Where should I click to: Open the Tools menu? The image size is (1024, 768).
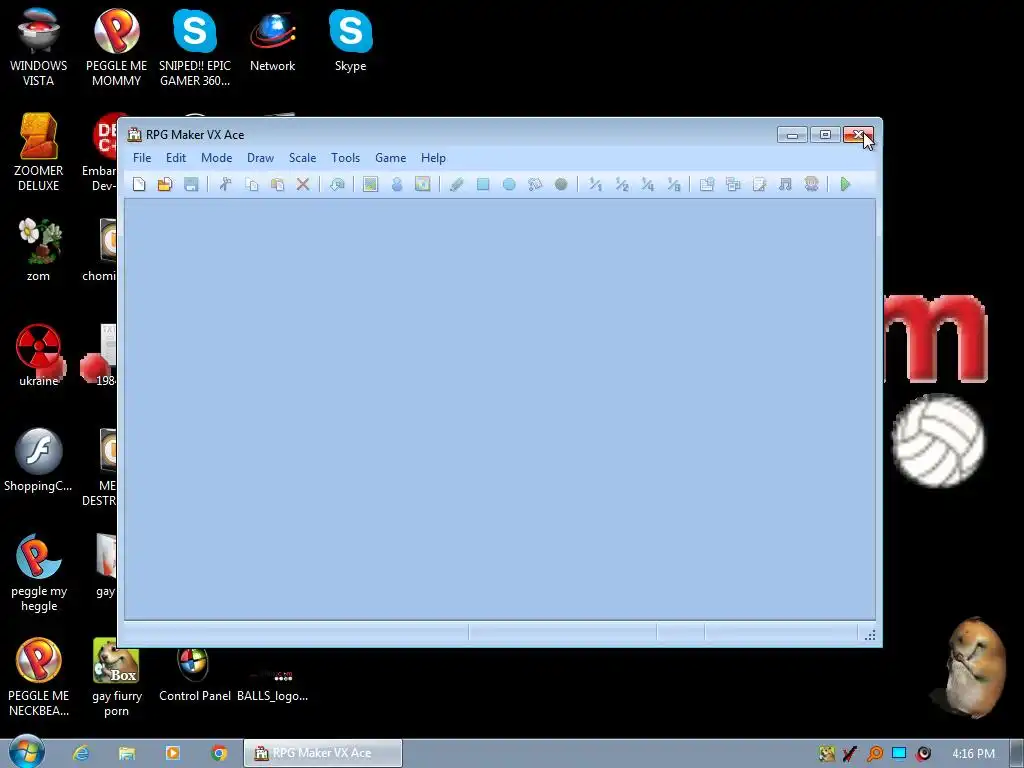point(345,157)
